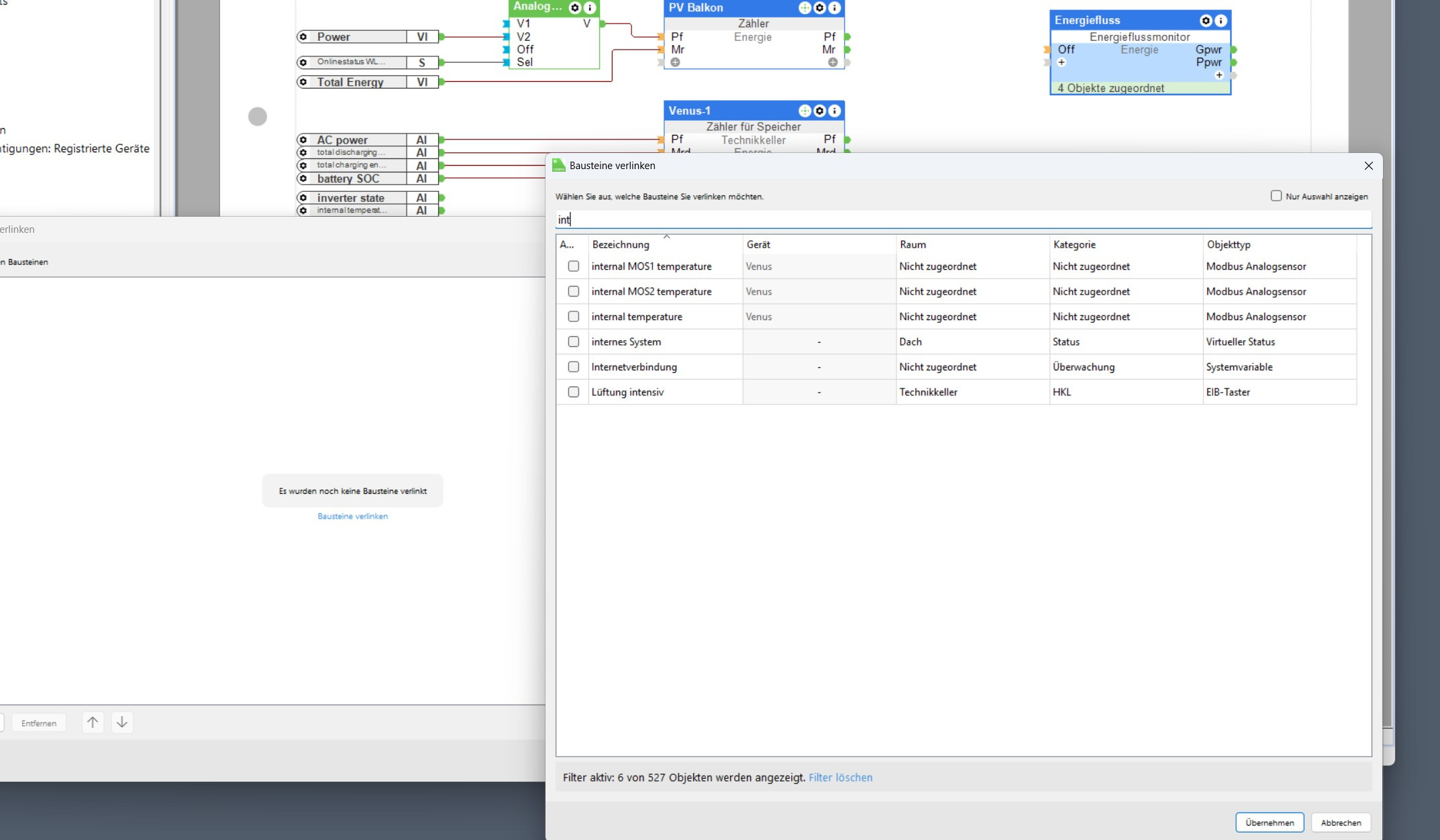This screenshot has height=840, width=1440.
Task: Click Filter löschen link
Action: (840, 778)
